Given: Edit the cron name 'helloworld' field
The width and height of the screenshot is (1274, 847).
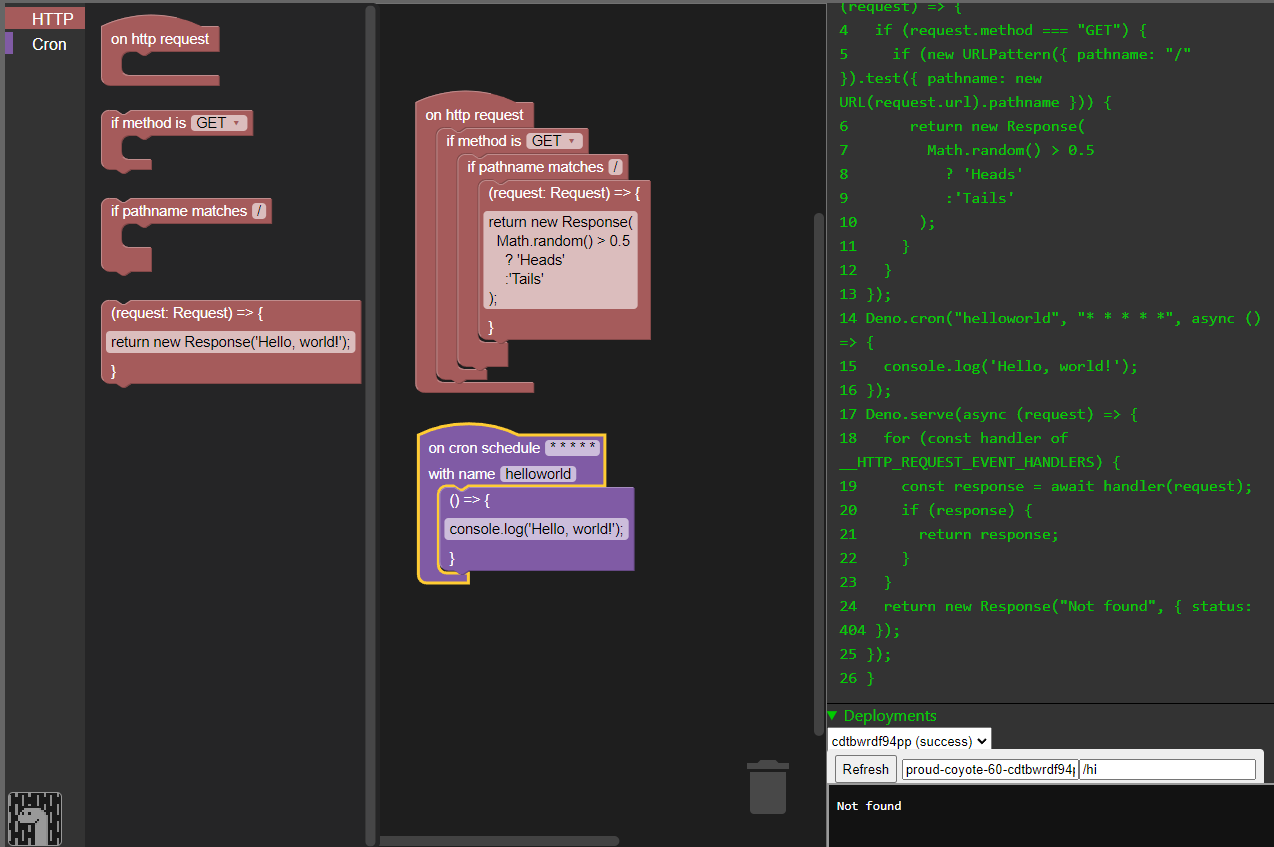Looking at the screenshot, I should (538, 474).
